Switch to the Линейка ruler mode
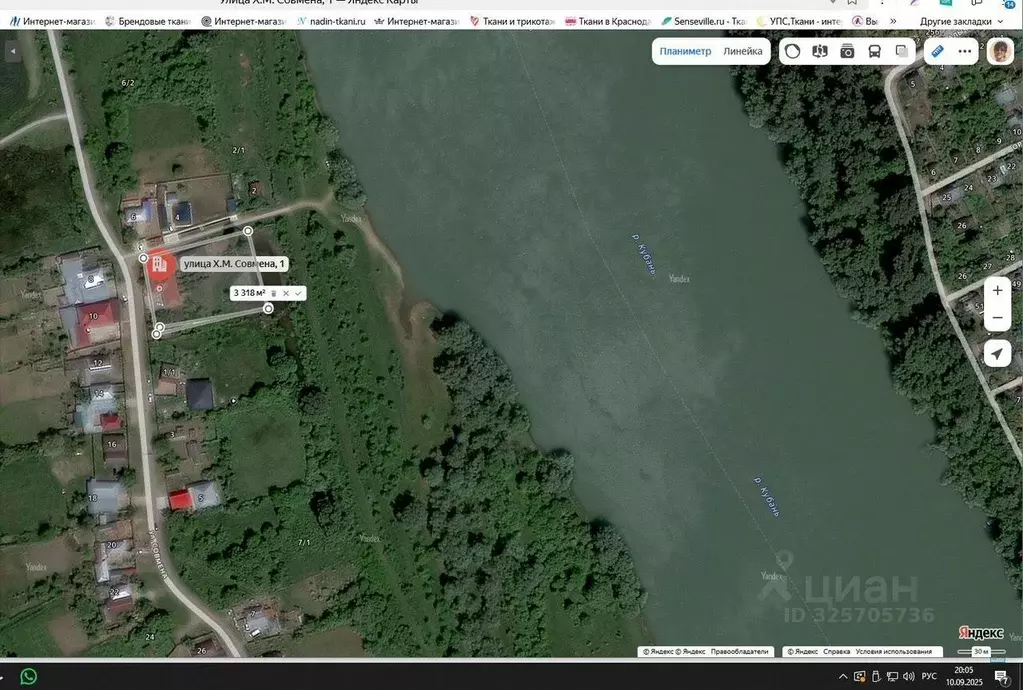 coord(743,52)
